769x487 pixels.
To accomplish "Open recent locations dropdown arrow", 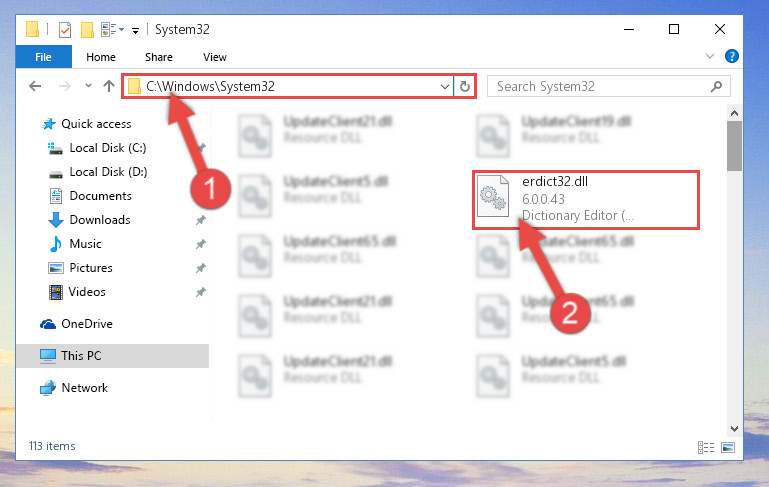I will point(88,86).
